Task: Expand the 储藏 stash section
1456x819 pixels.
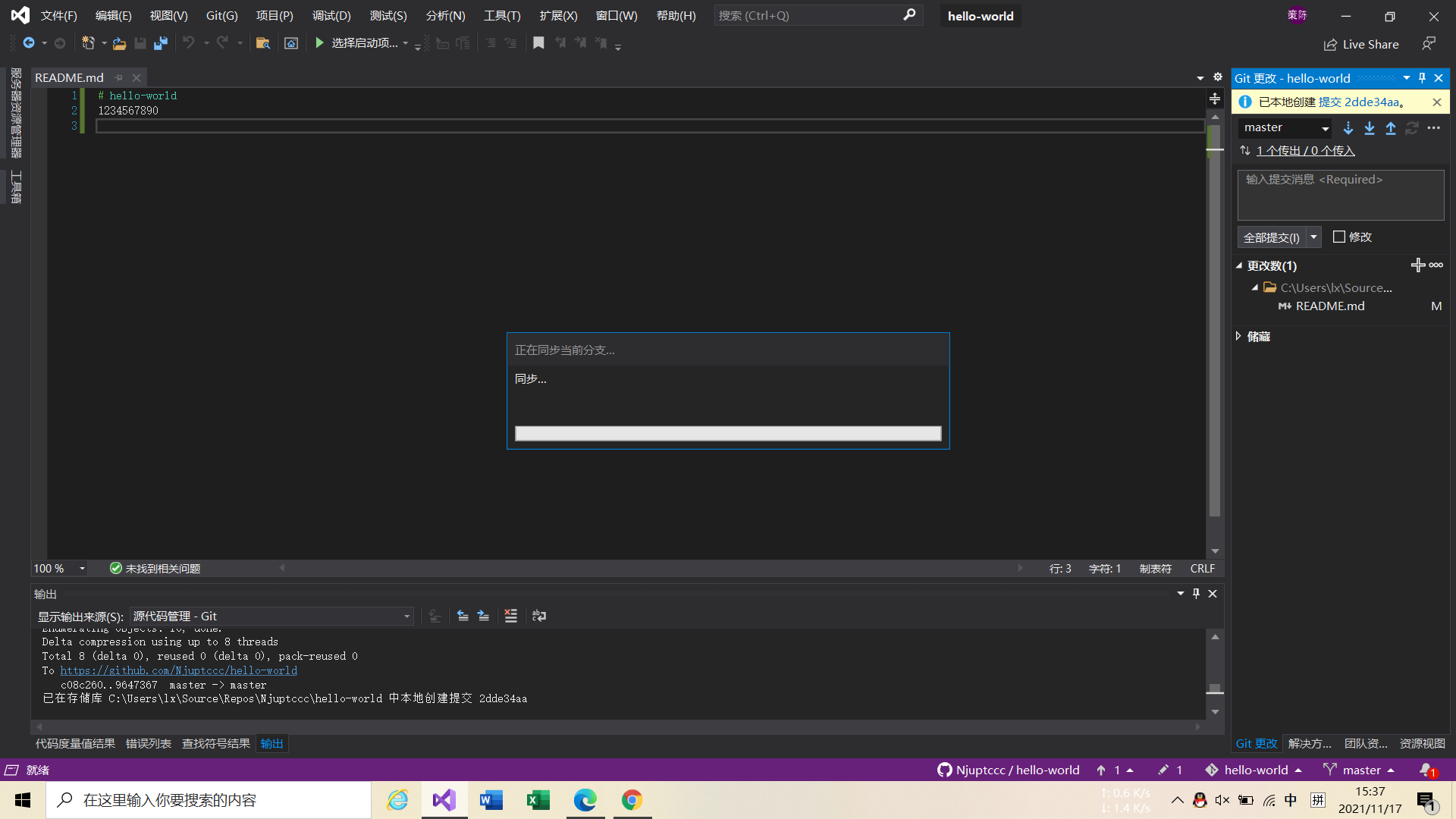Action: click(x=1239, y=336)
